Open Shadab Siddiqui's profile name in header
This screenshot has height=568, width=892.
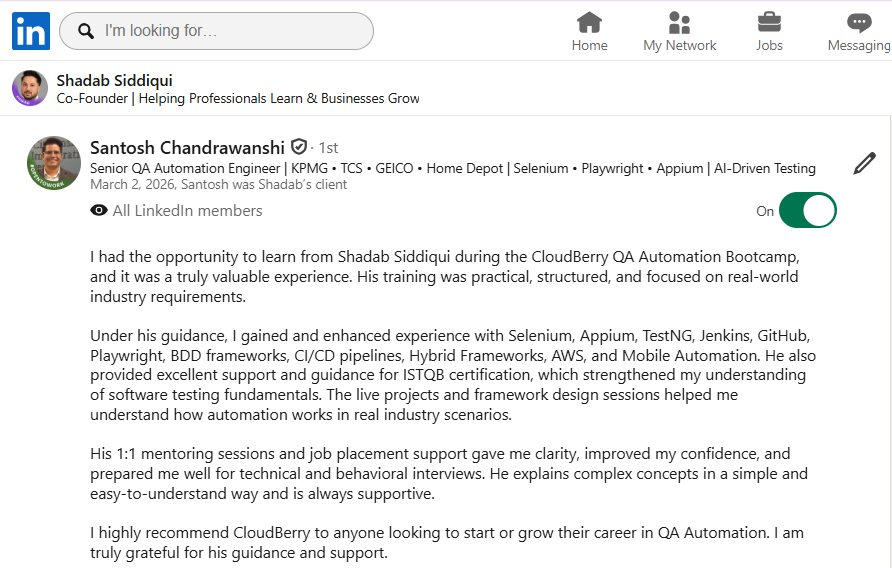click(115, 80)
